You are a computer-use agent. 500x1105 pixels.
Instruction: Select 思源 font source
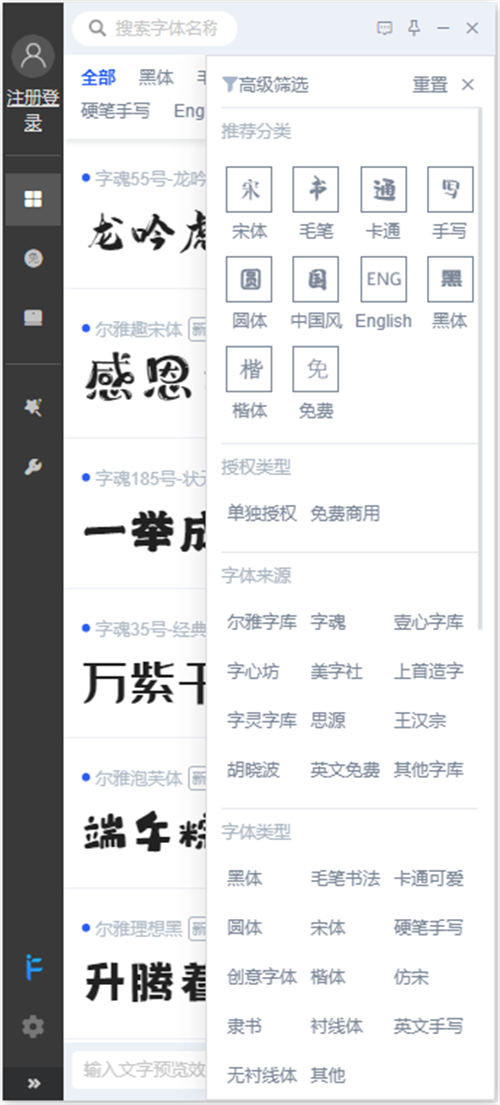coord(328,720)
